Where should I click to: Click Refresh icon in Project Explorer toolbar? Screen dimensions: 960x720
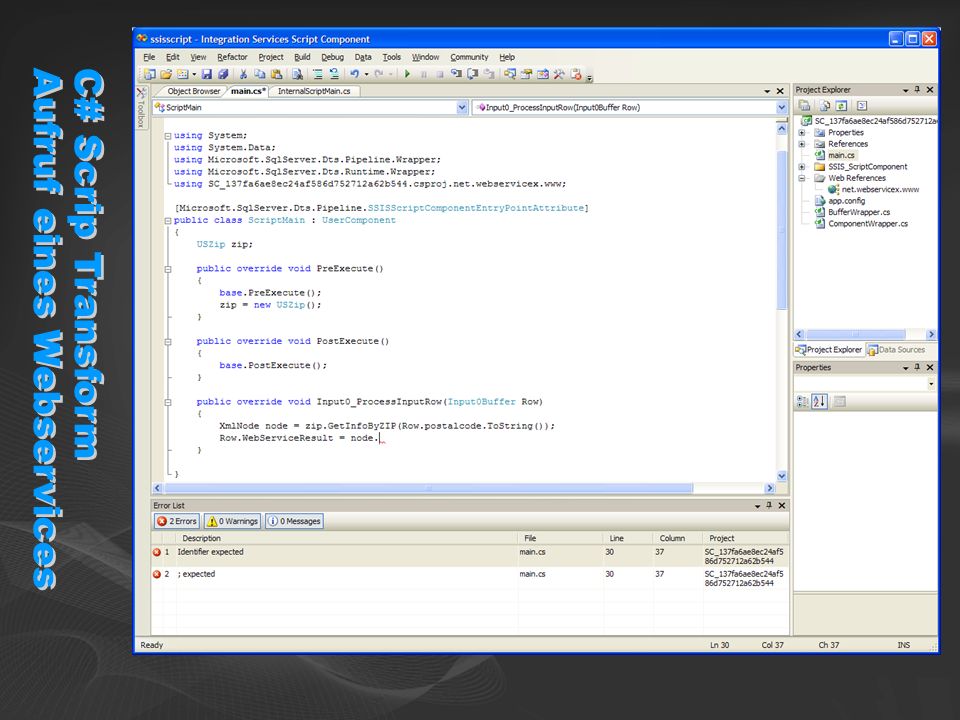click(x=842, y=105)
